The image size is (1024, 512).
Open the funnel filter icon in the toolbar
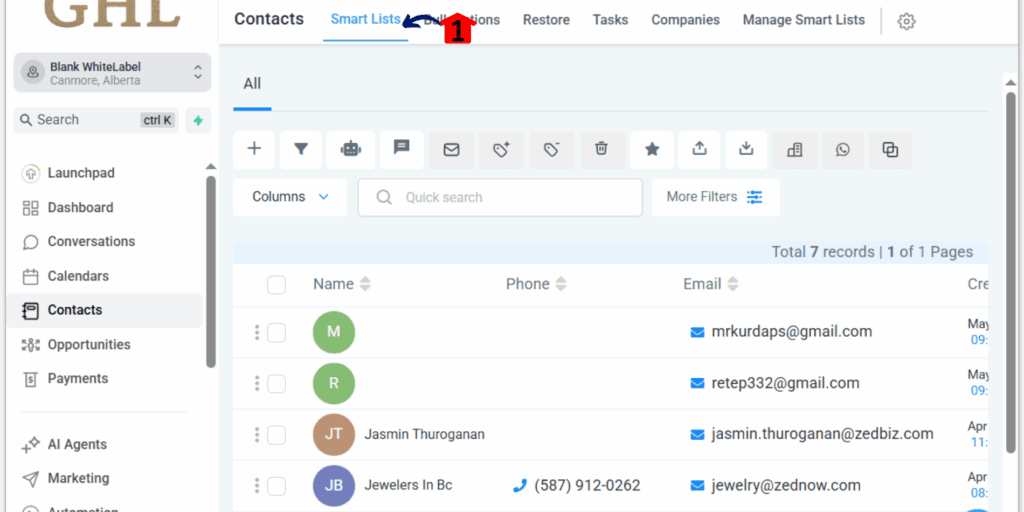click(x=300, y=150)
